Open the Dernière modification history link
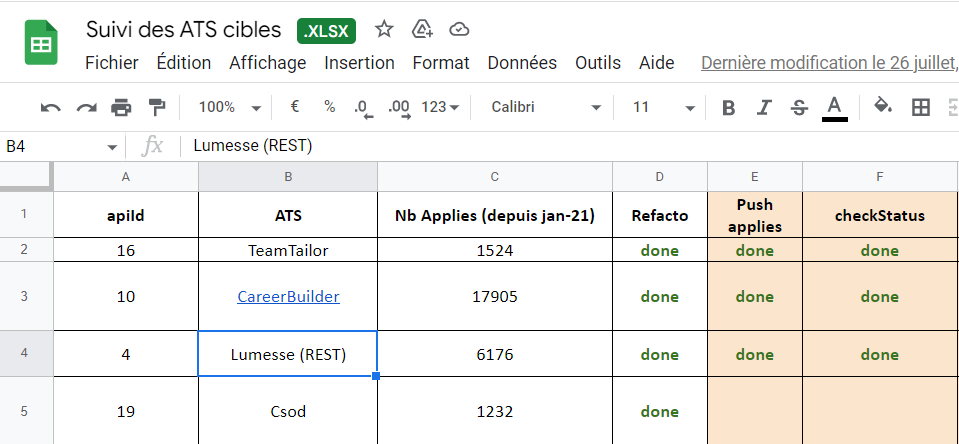 829,63
